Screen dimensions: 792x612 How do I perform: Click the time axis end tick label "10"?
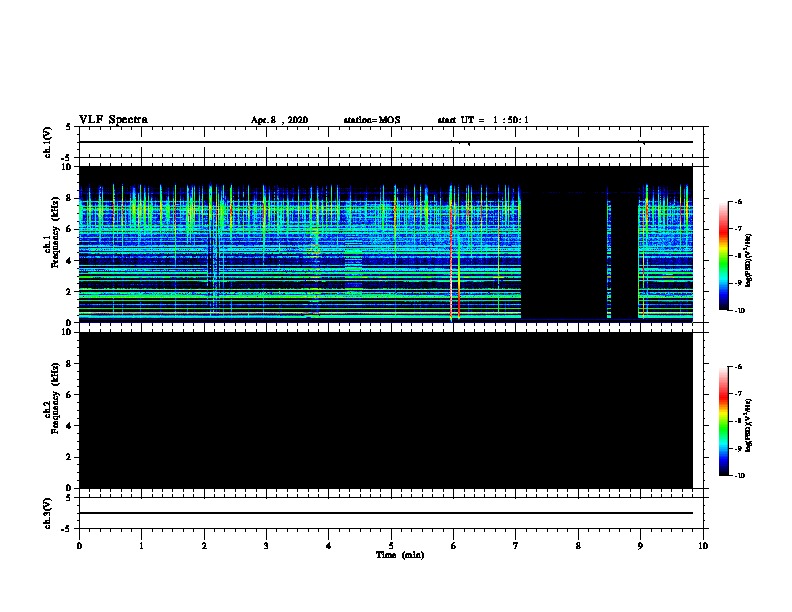(703, 546)
